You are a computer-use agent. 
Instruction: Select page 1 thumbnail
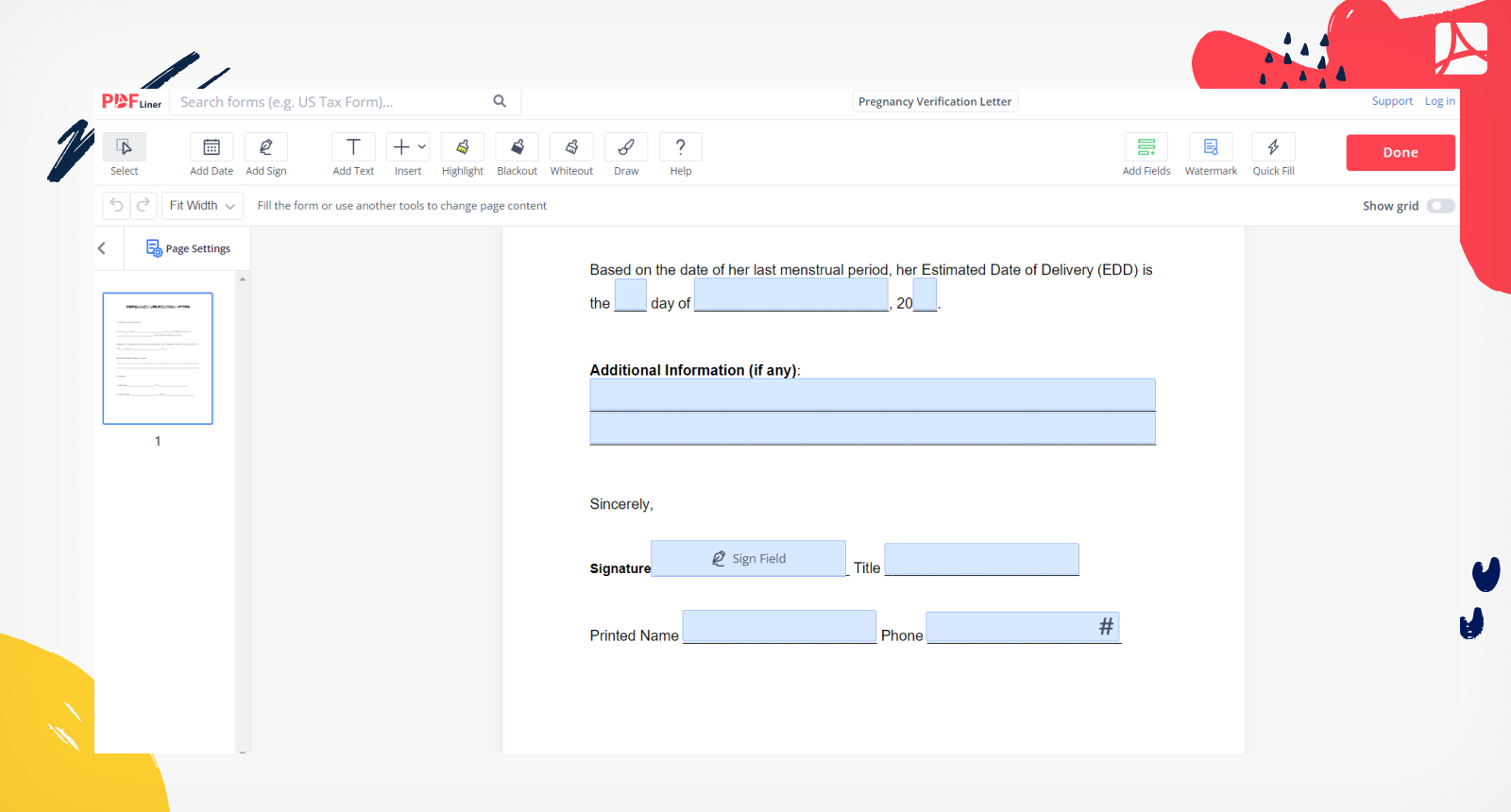click(158, 358)
